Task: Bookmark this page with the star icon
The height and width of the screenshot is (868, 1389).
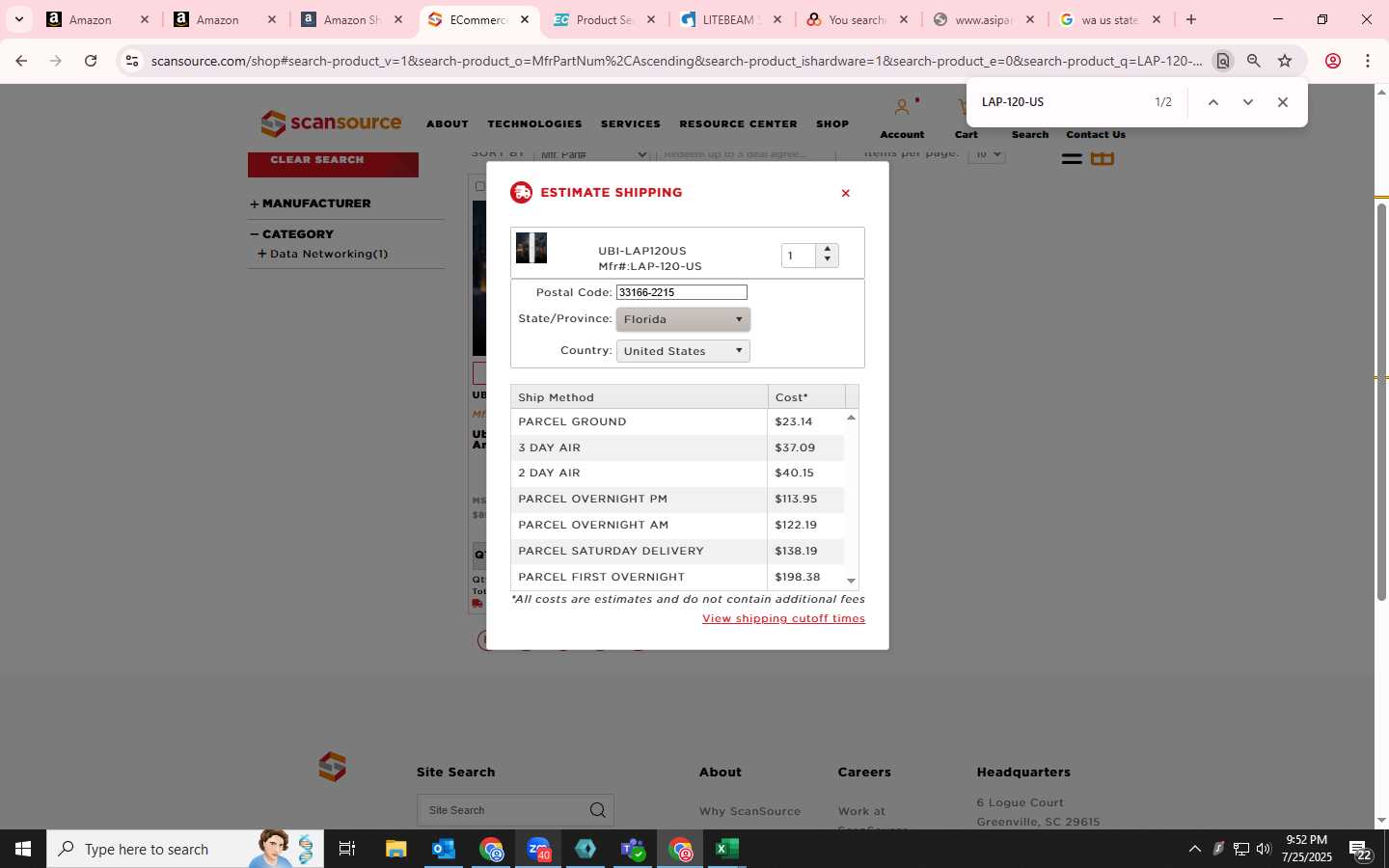Action: (x=1285, y=61)
